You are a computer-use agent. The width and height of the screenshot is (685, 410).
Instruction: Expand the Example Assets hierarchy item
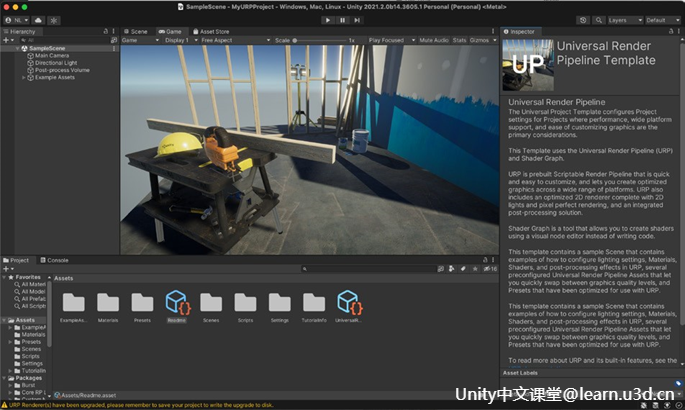(x=25, y=77)
